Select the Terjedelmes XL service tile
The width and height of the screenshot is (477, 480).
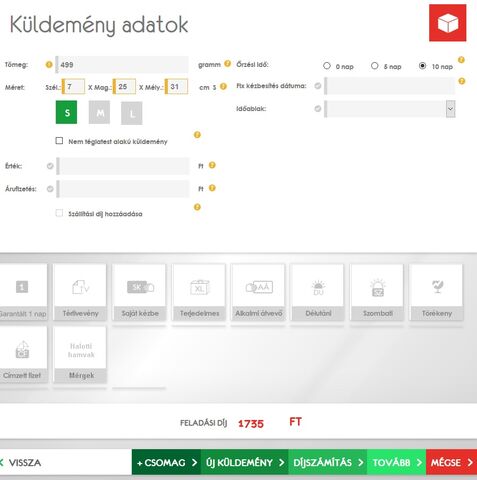(199, 292)
